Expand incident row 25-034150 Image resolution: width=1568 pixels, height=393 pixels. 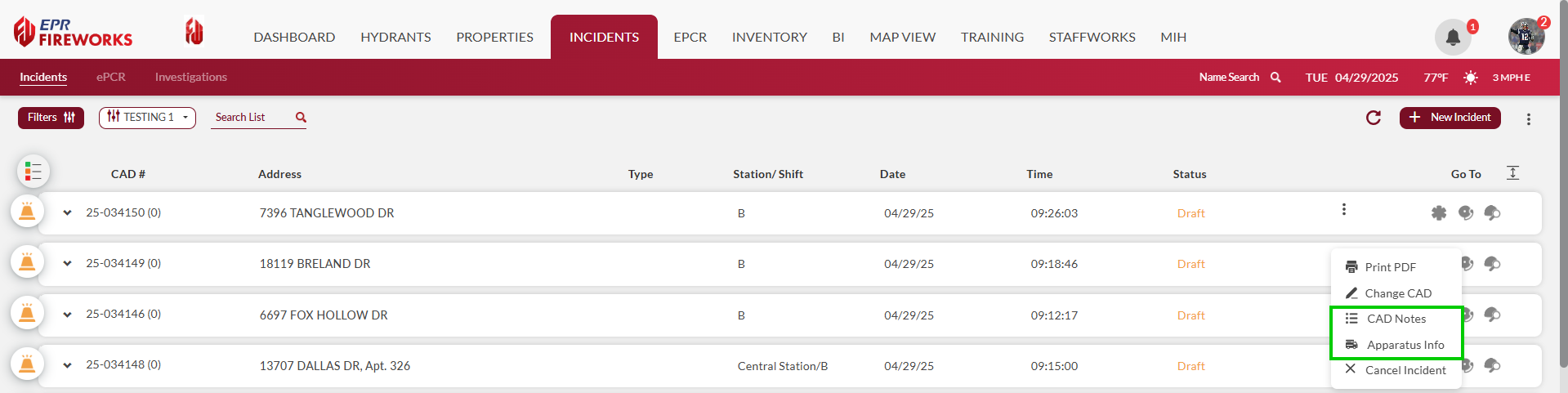(x=67, y=213)
